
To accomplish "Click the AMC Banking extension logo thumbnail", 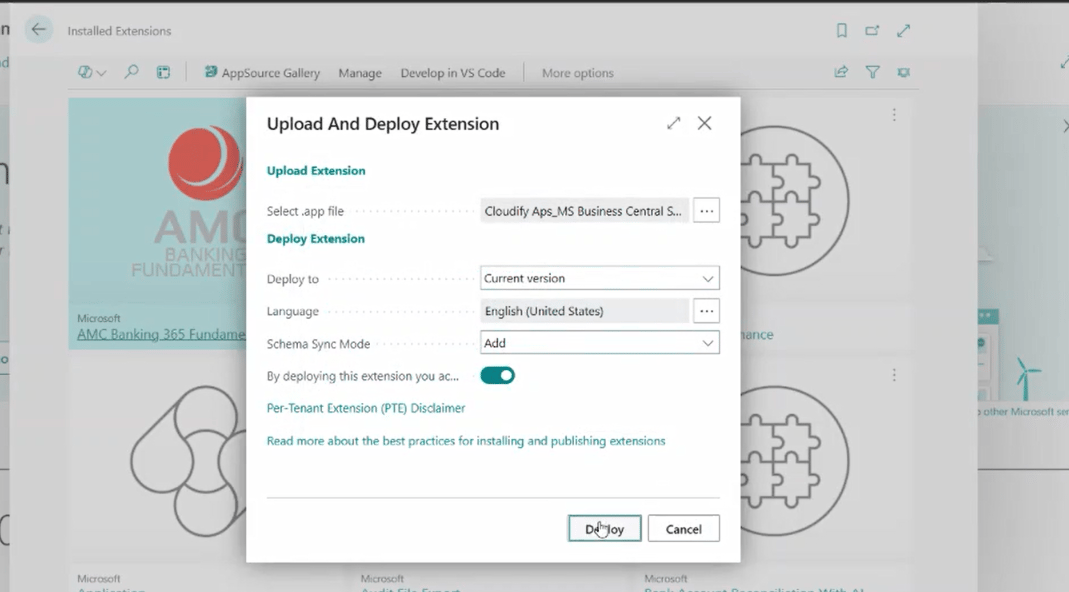I will [x=157, y=201].
